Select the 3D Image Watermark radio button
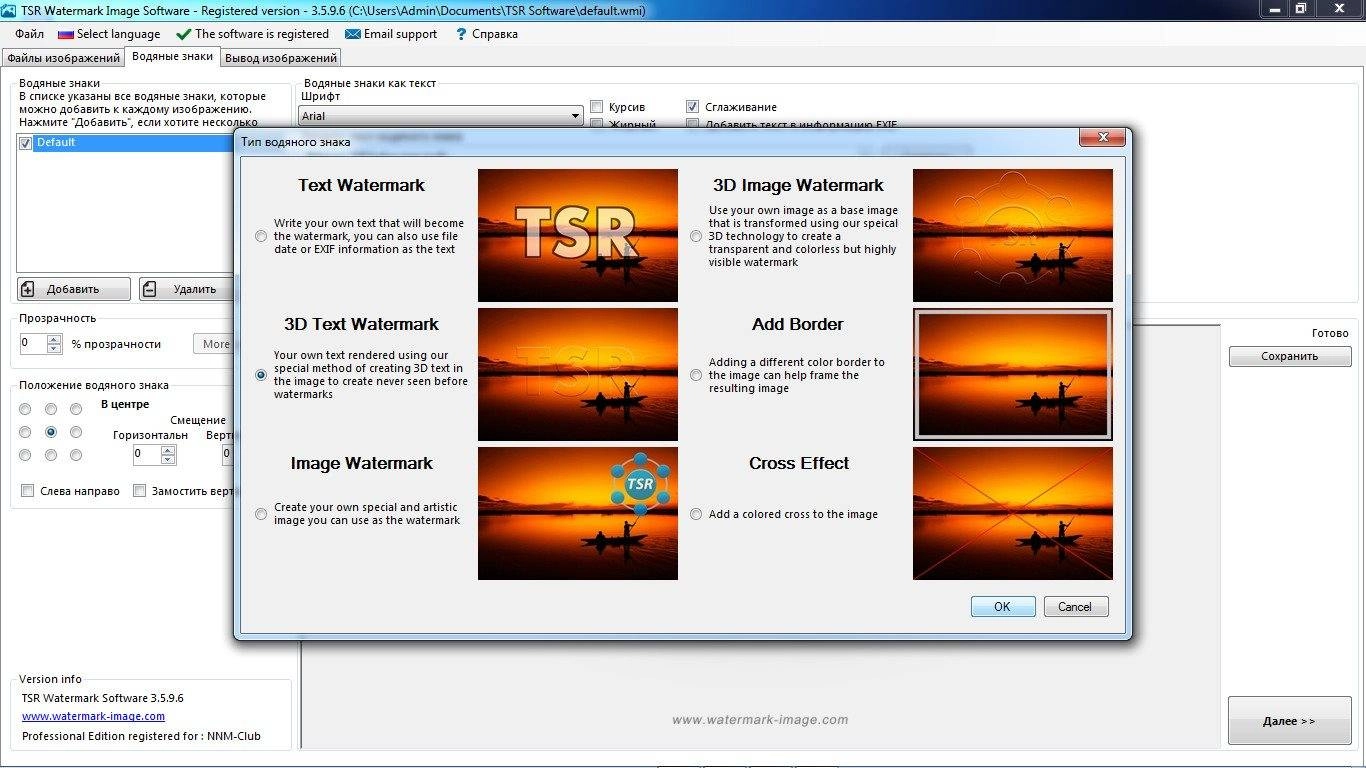Viewport: 1366px width, 768px height. tap(696, 237)
